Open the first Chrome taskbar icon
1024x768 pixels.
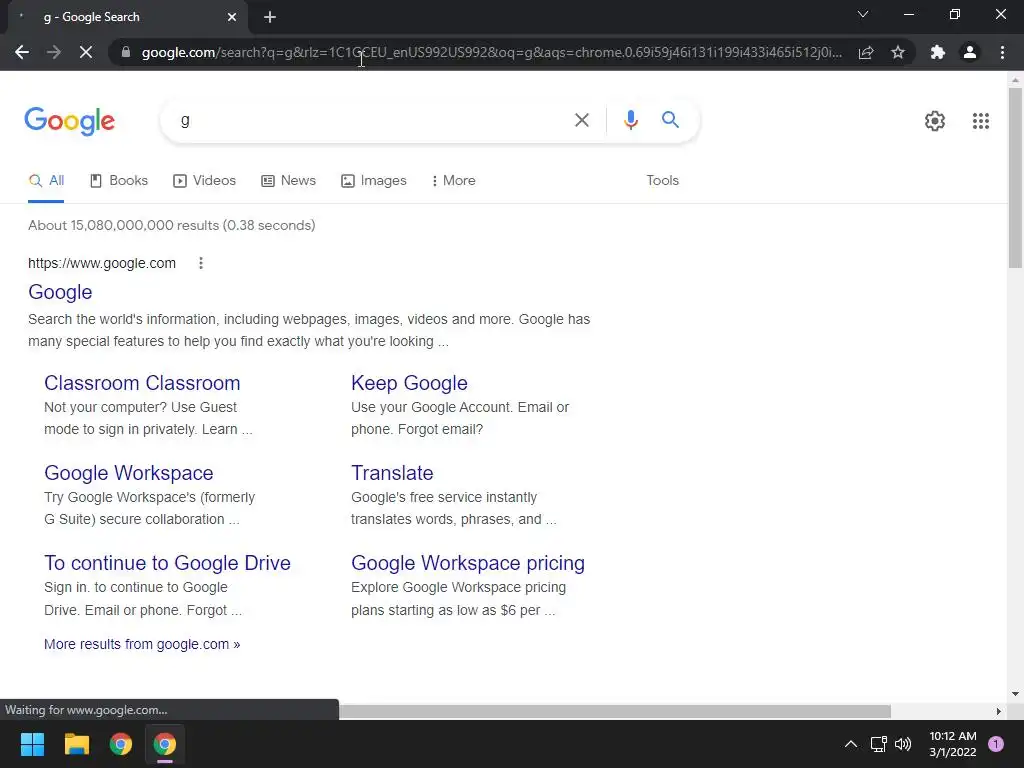point(121,744)
